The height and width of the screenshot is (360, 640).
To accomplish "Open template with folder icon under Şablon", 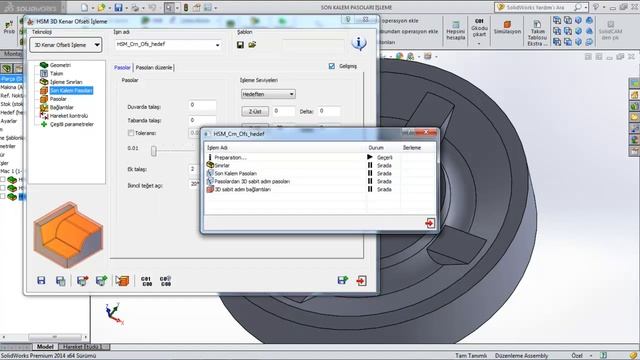I will (252, 44).
